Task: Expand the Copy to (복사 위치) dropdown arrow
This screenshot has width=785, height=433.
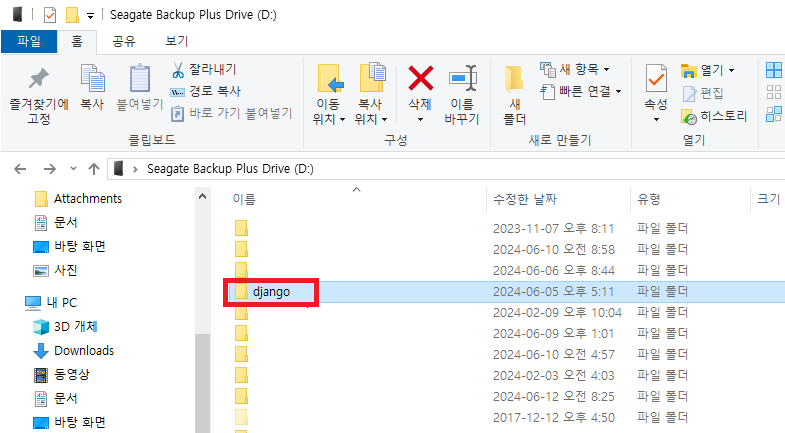Action: 384,120
